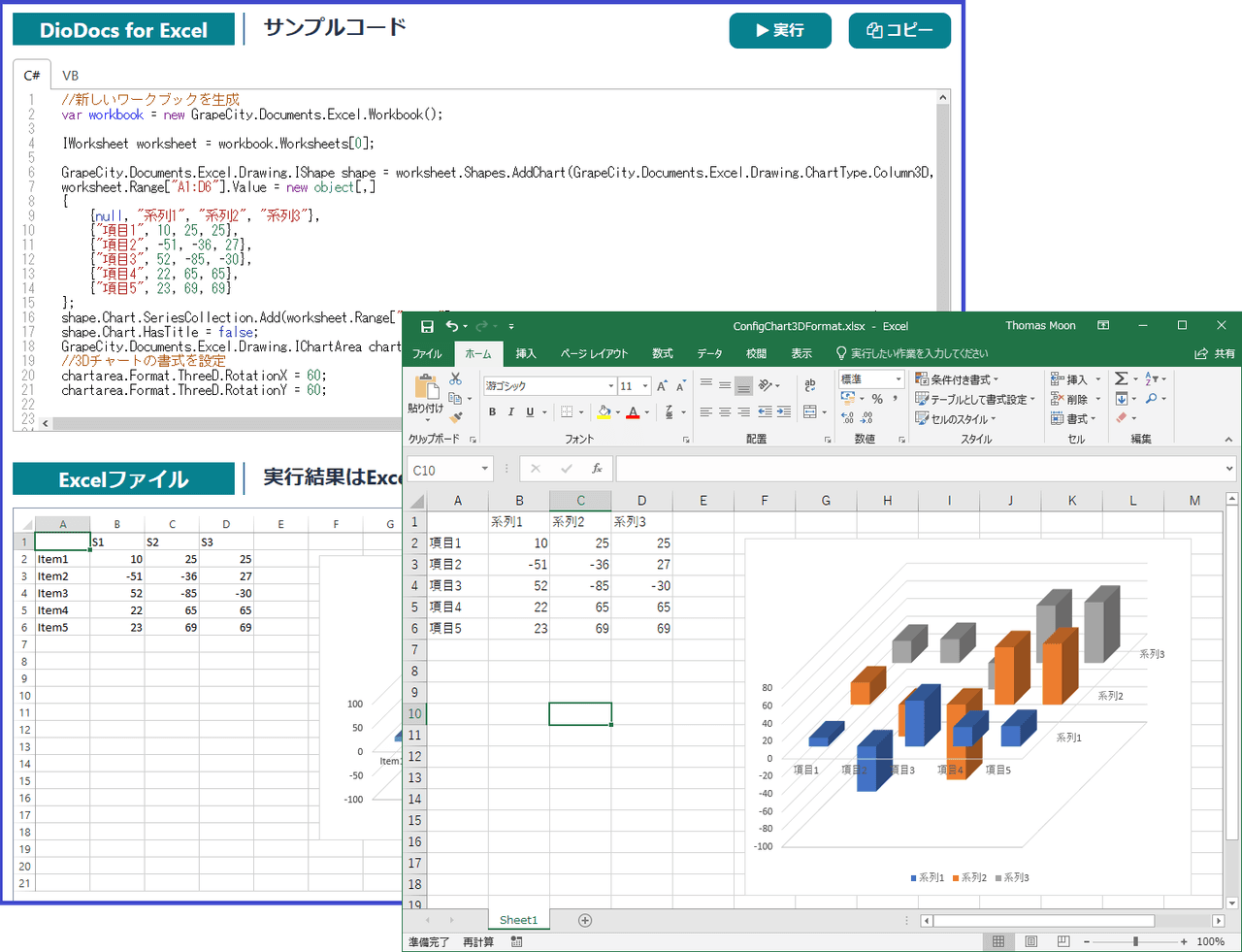Click the fill color yellow bucket swatch
Viewport: 1242px width, 952px height.
pos(605,412)
